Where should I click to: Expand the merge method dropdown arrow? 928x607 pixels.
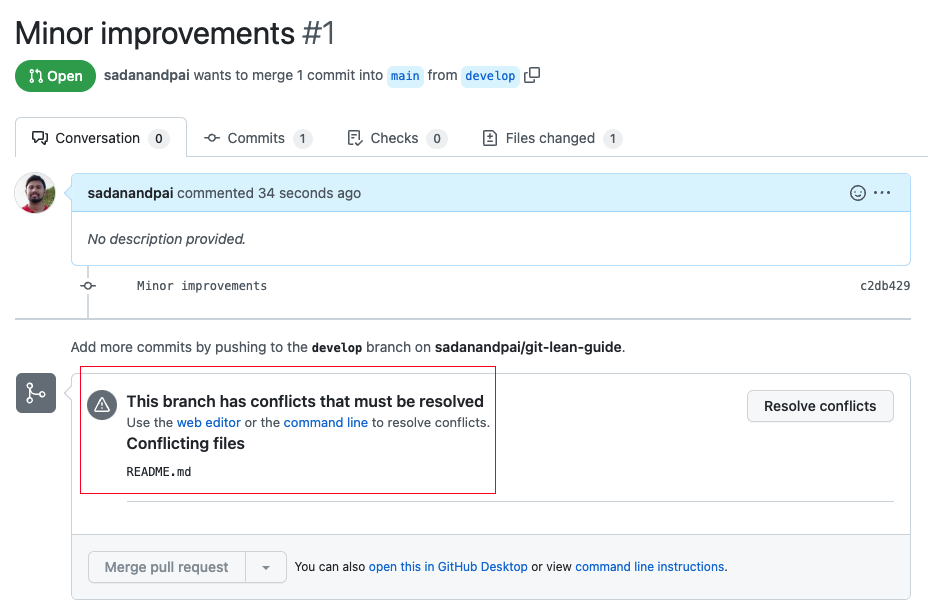point(266,567)
